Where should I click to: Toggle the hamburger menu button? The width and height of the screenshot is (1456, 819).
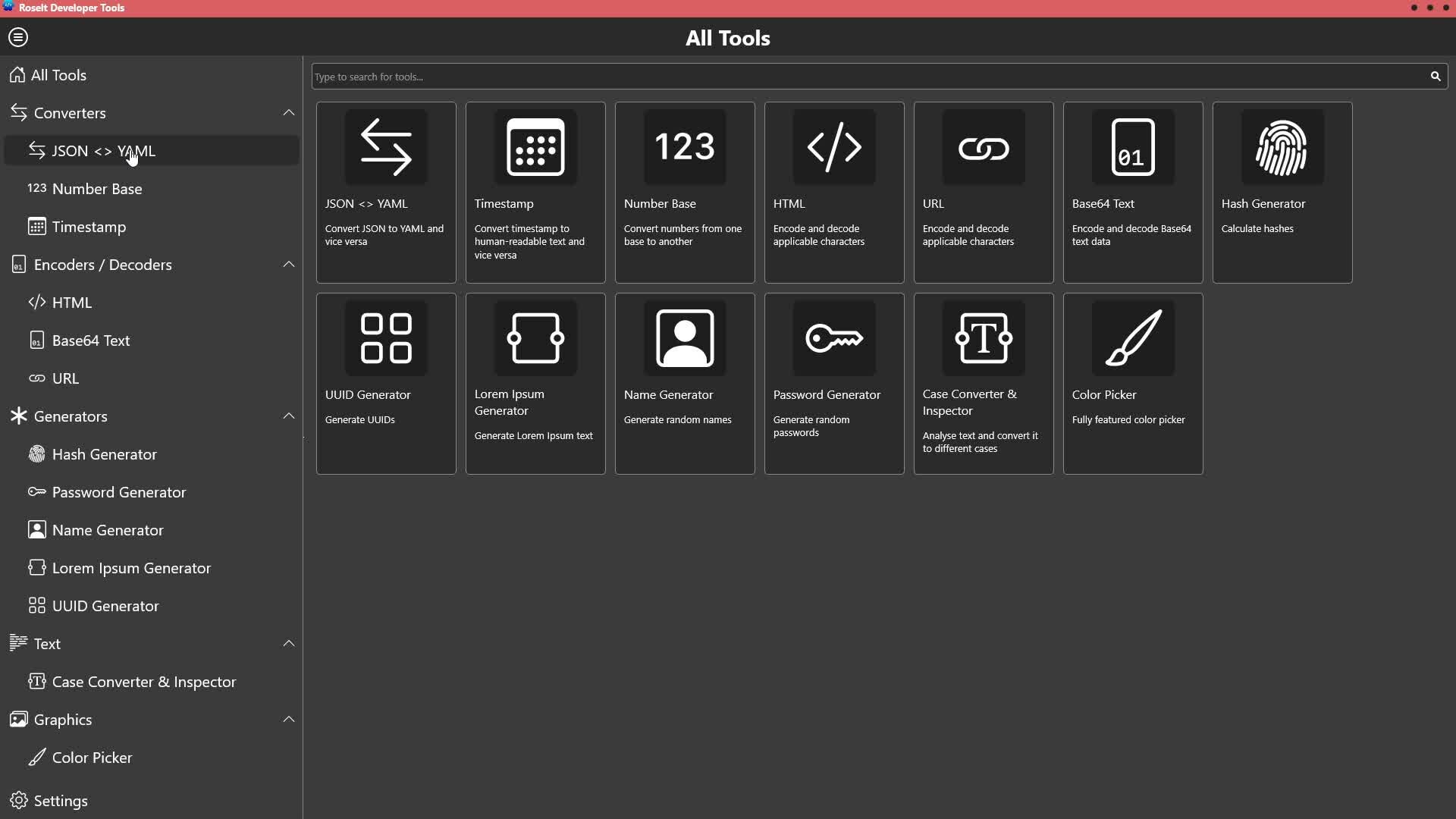[18, 37]
